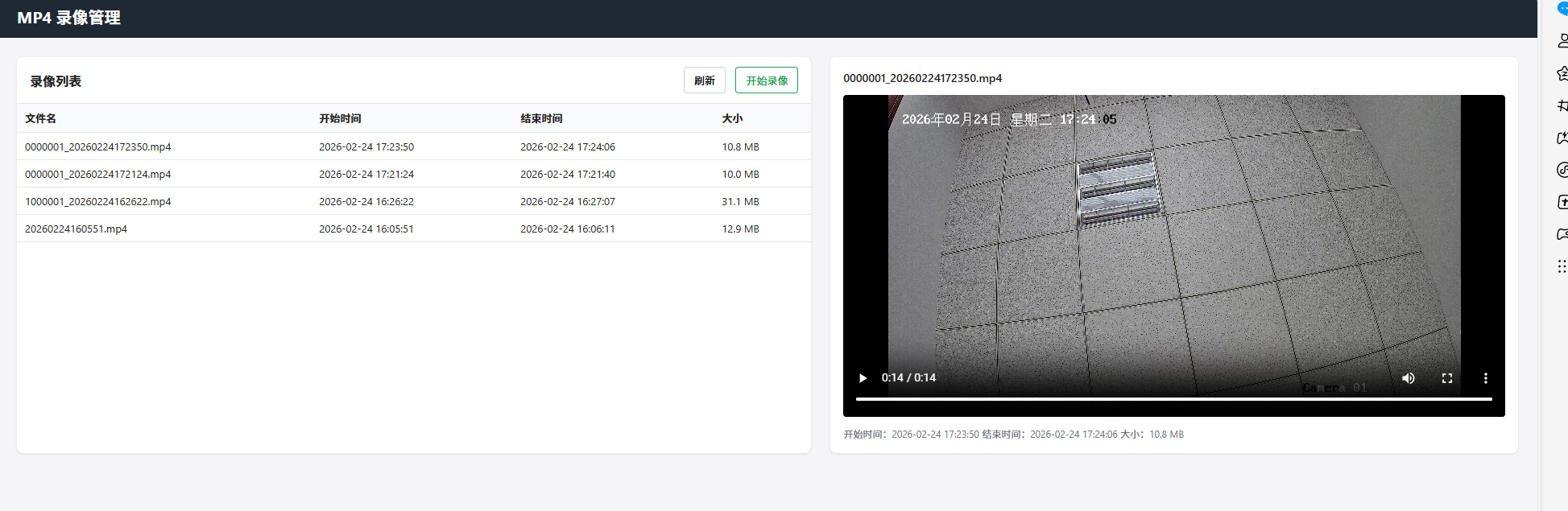This screenshot has width=1568, height=511.
Task: Click the 12.9 MB size cell
Action: point(740,229)
